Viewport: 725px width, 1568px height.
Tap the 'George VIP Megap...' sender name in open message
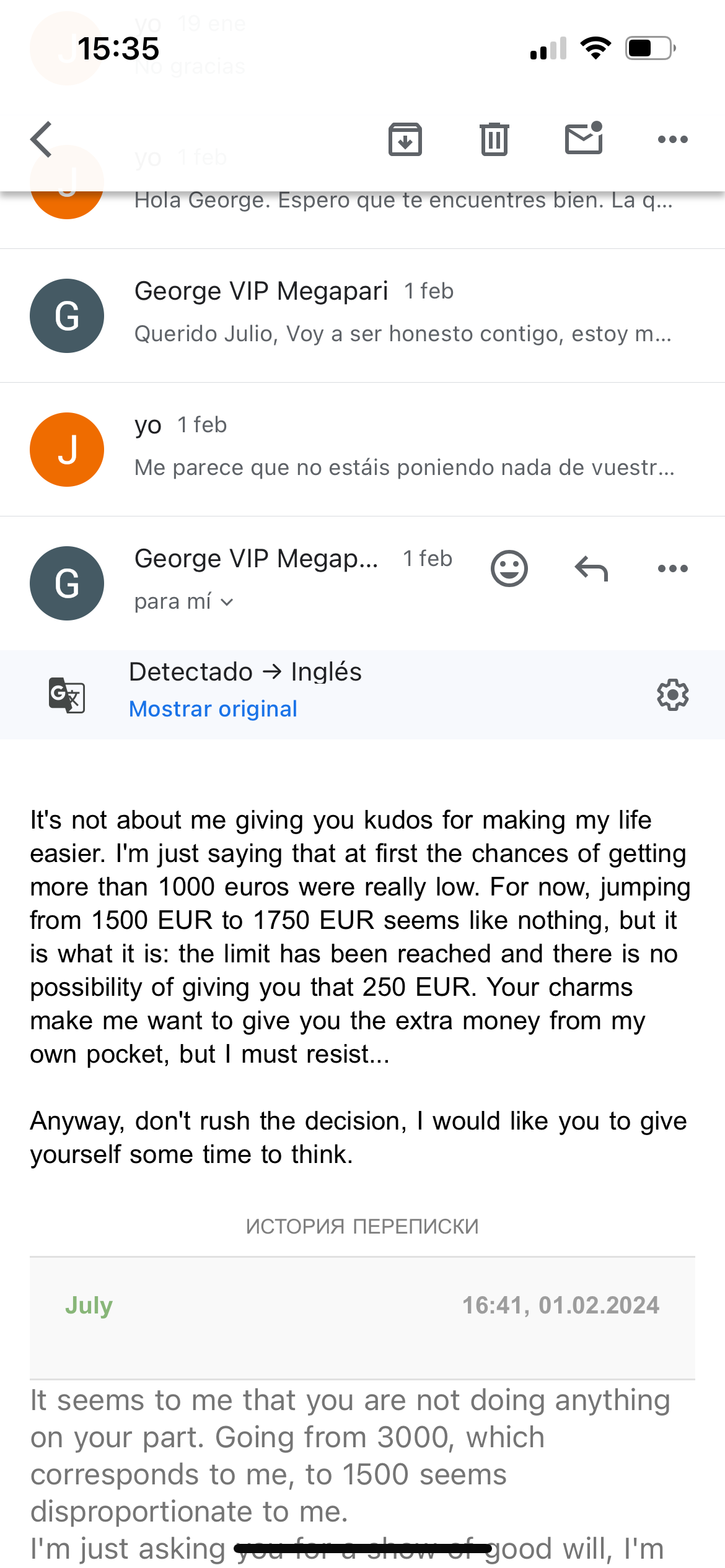[256, 559]
